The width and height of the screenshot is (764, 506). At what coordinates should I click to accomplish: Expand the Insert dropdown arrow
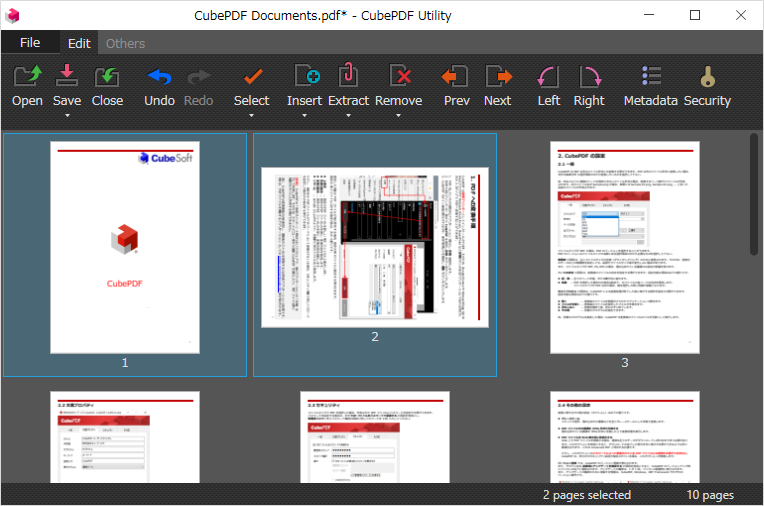coord(304,116)
